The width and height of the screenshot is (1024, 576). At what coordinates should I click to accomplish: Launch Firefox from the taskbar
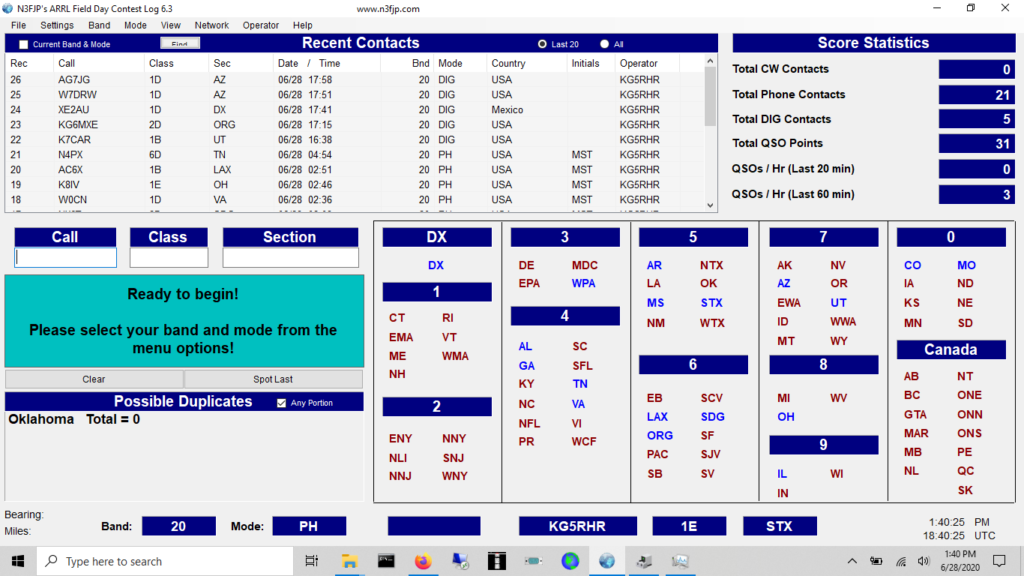click(x=423, y=561)
